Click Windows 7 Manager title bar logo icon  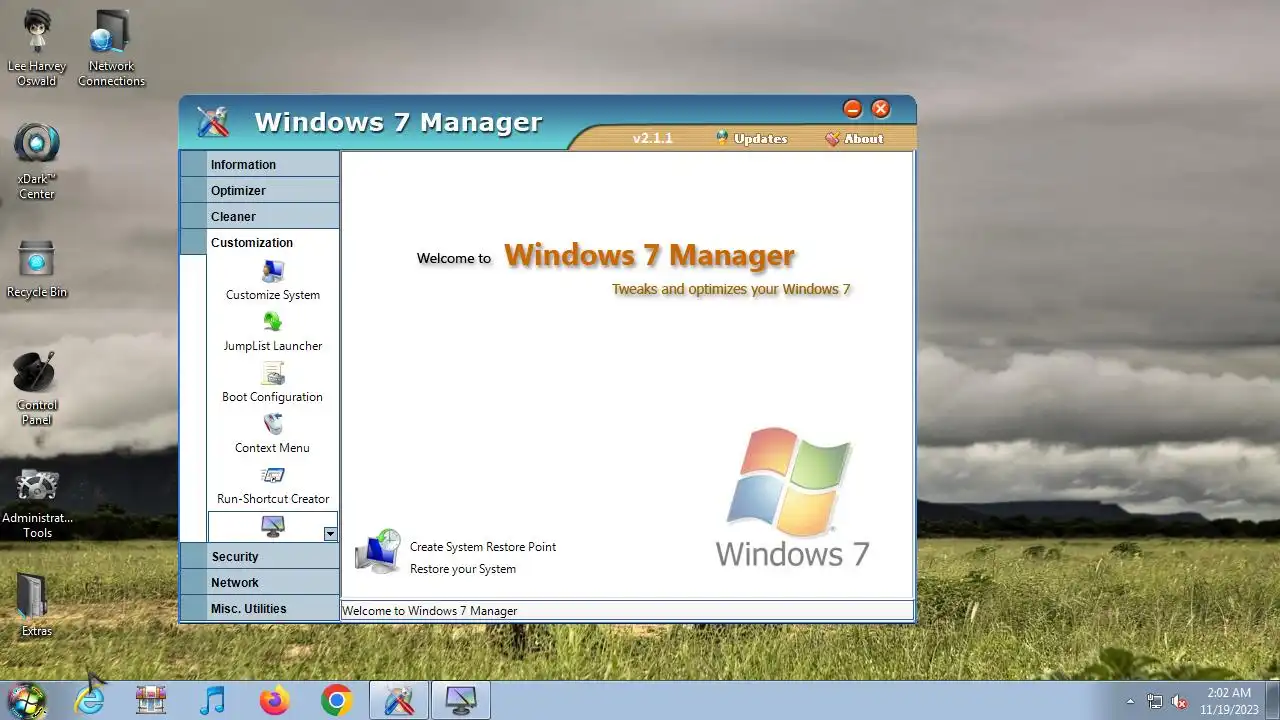click(213, 122)
